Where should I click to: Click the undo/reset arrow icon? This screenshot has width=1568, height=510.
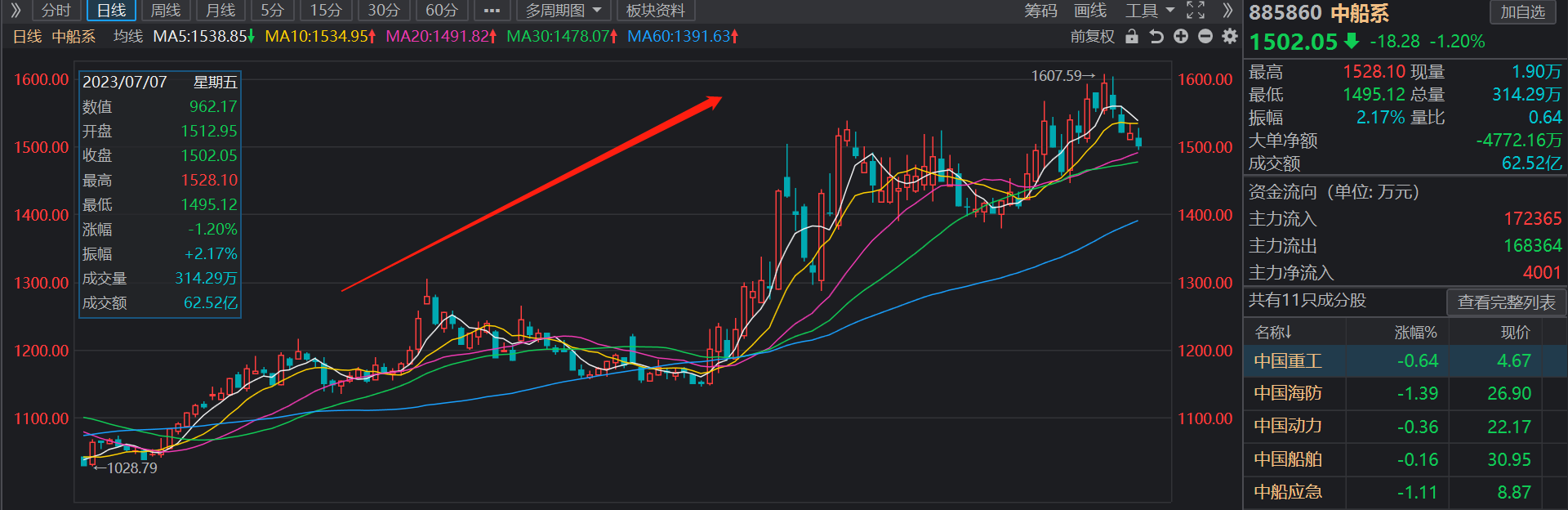click(1156, 37)
